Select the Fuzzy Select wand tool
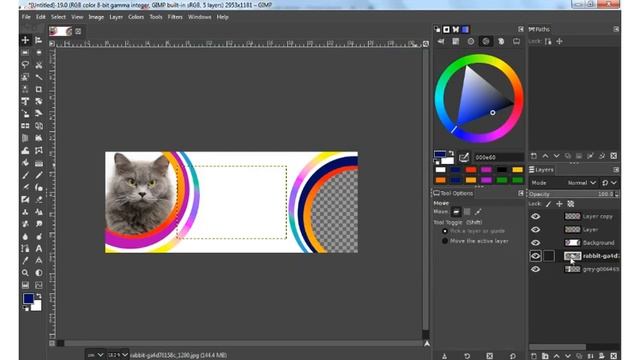This screenshot has width=640, height=360. point(38,77)
